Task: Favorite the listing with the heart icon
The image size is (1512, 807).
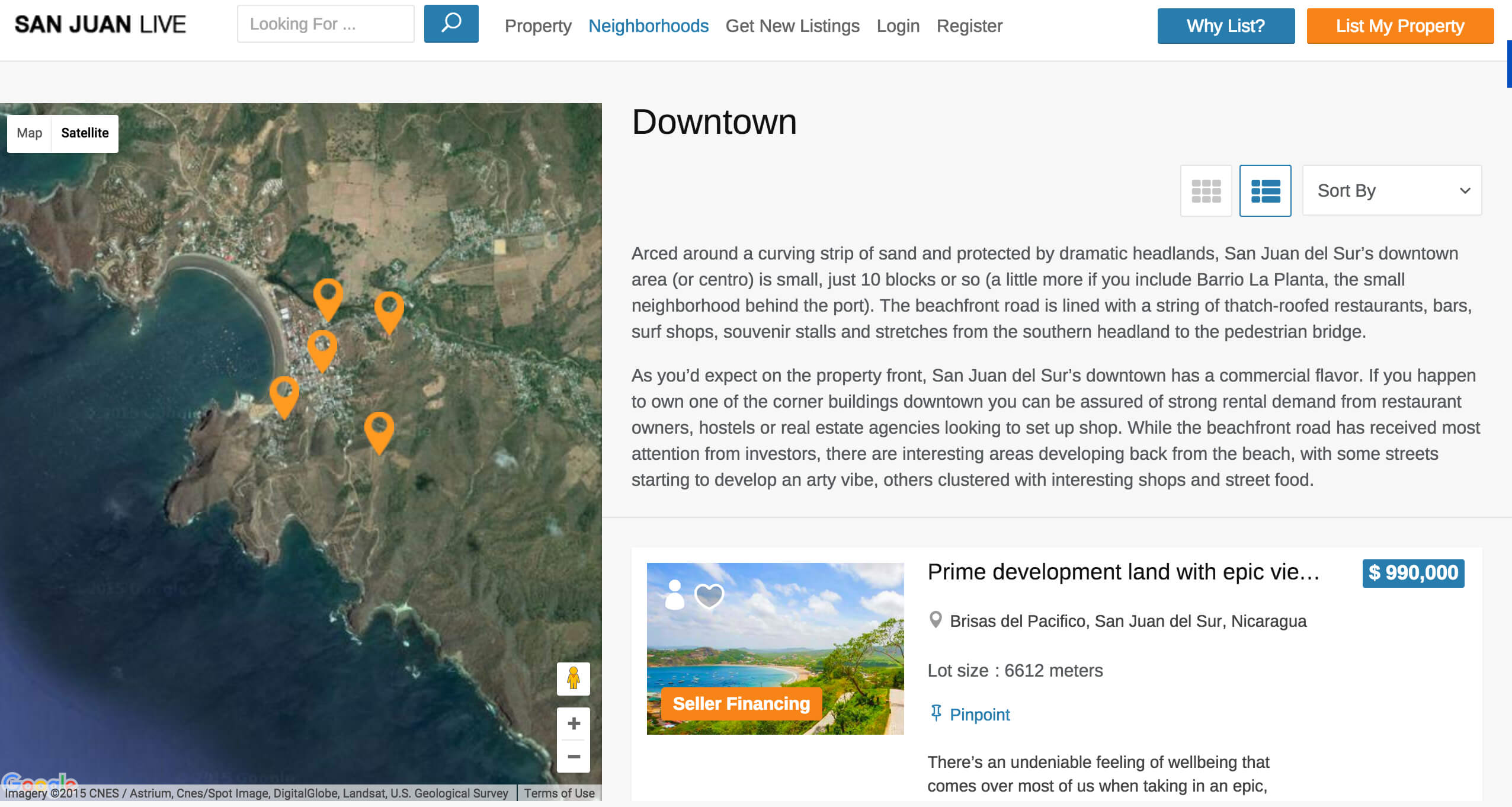Action: [x=709, y=595]
